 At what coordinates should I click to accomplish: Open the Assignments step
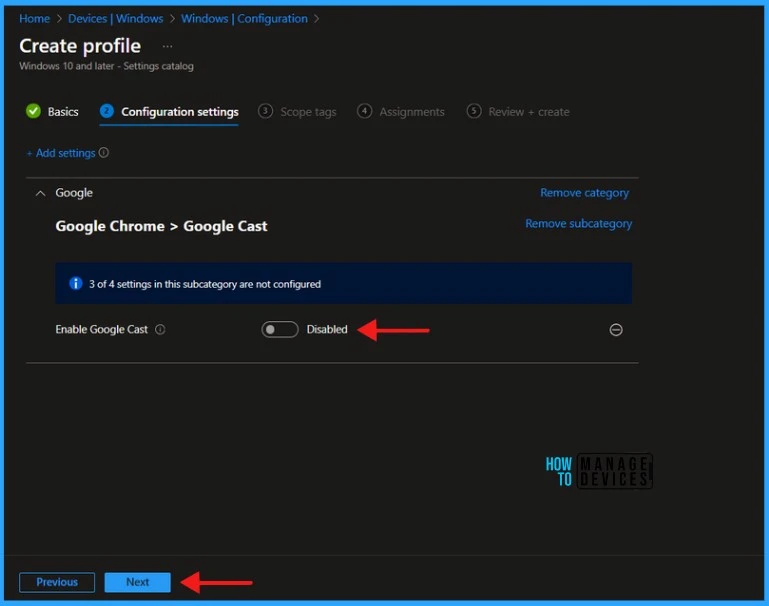pos(400,112)
